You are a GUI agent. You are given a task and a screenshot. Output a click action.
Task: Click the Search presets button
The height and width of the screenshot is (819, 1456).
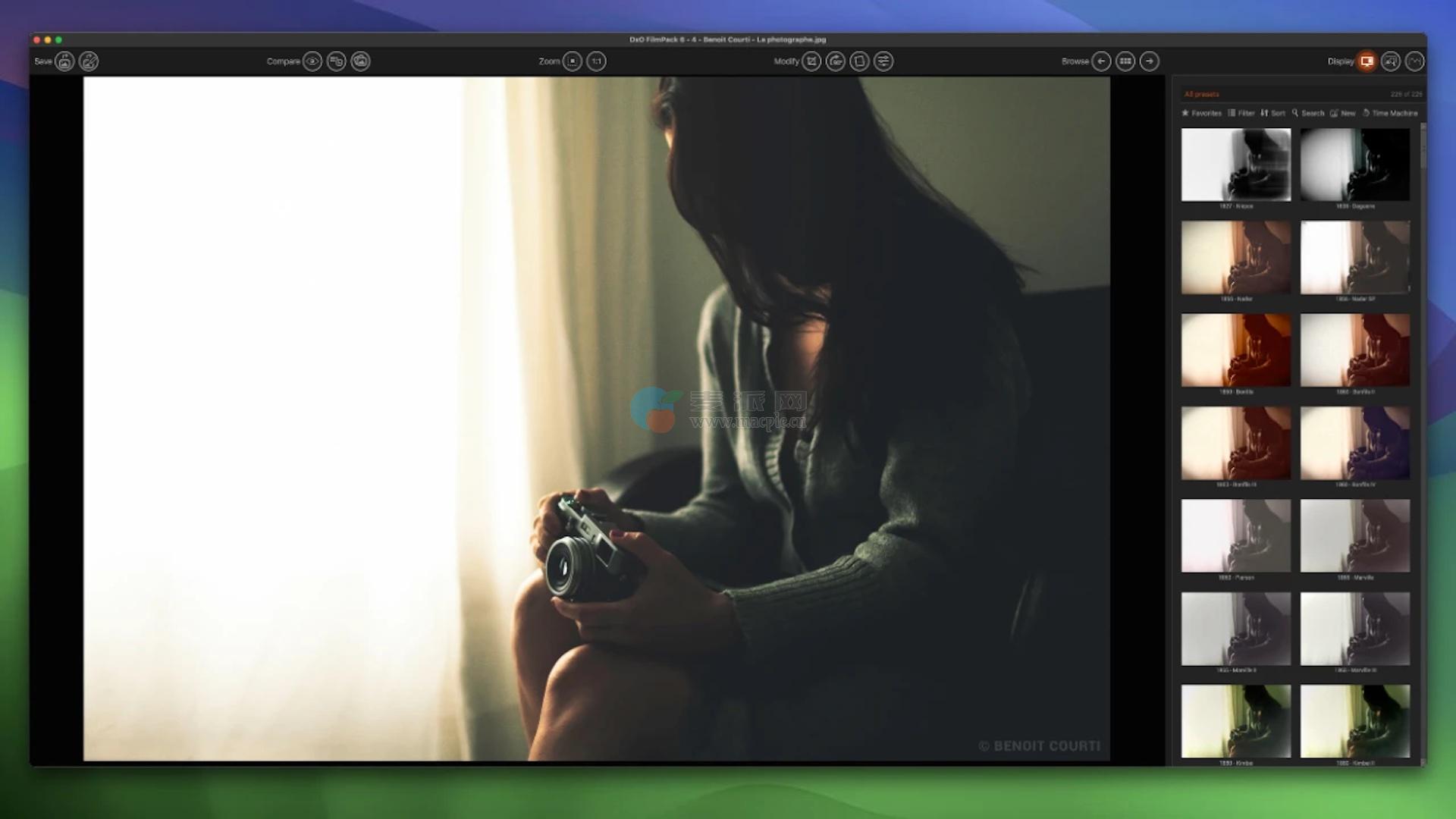[x=1309, y=113]
